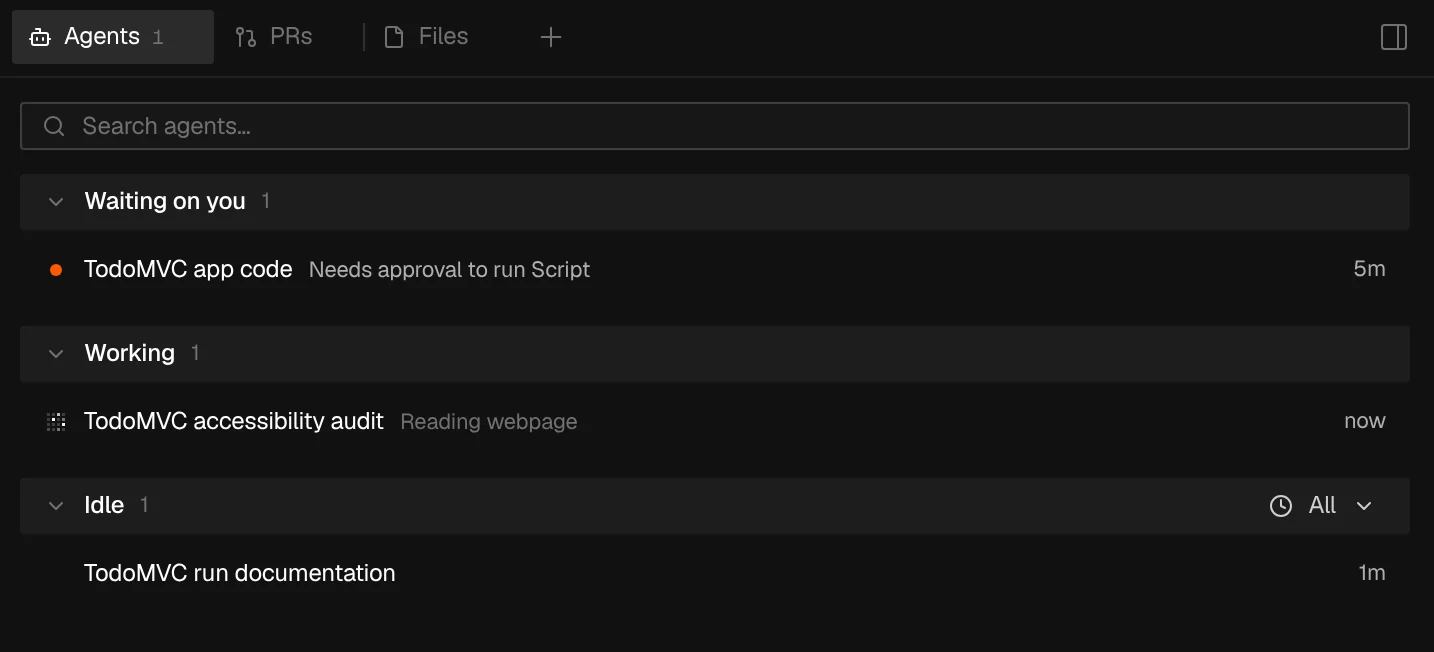Click the pull request icon in PRs tab
Screen dimensions: 1434x652
point(245,38)
